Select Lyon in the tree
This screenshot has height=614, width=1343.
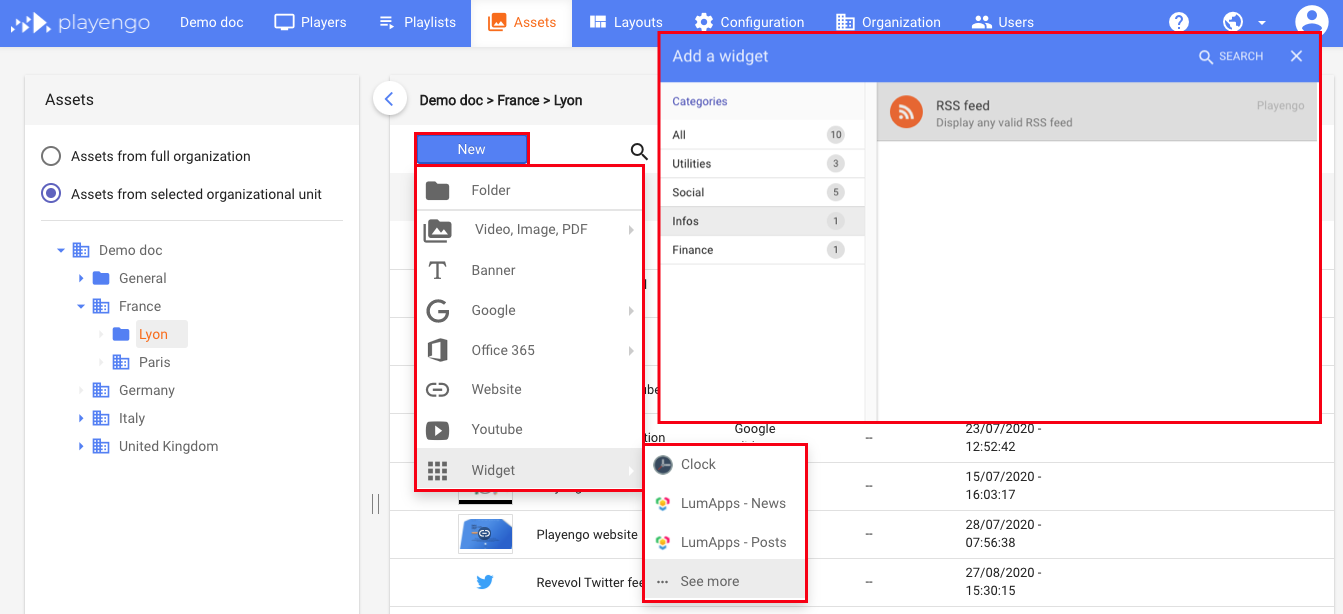click(153, 334)
